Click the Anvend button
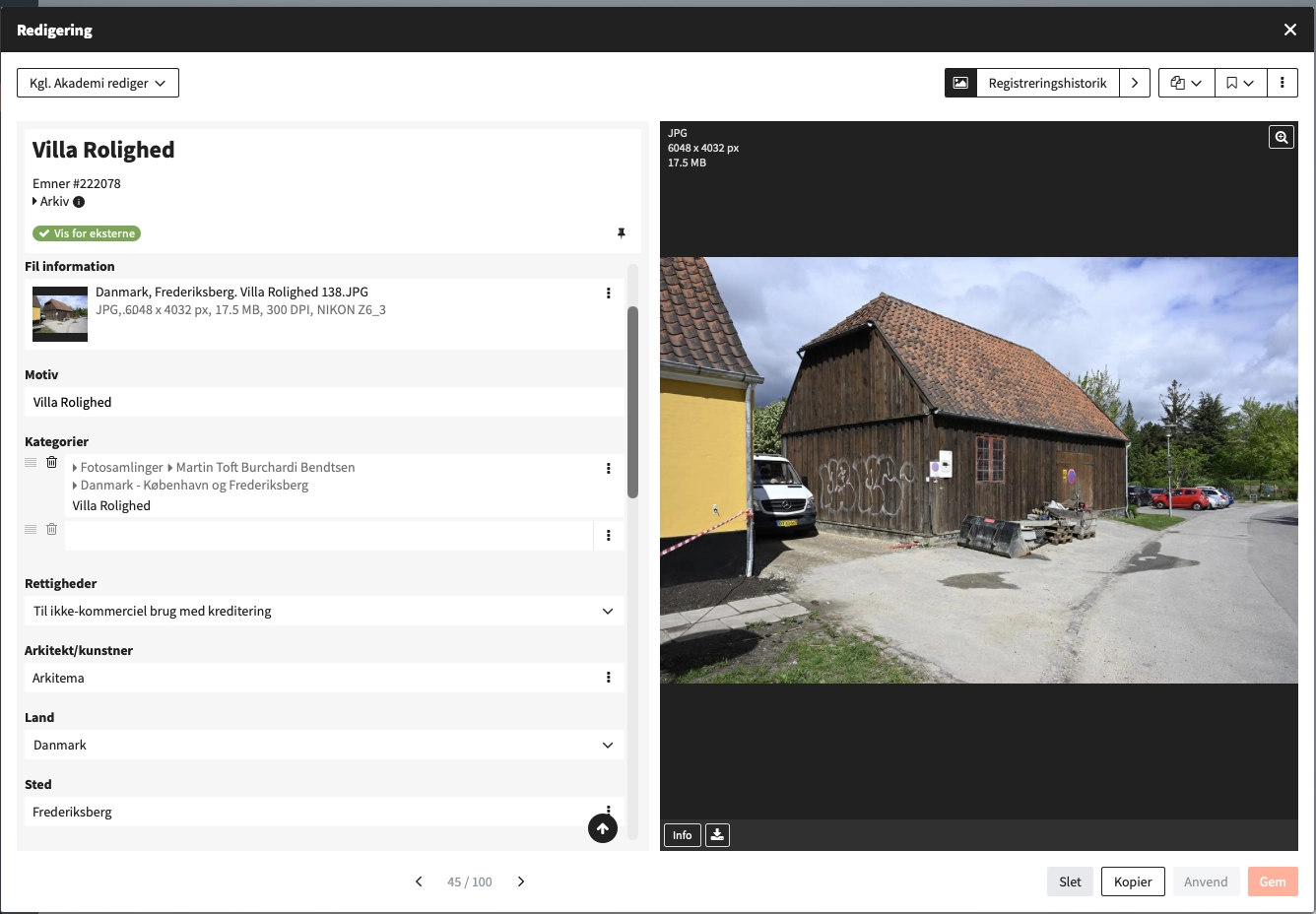The height and width of the screenshot is (914, 1316). pyautogui.click(x=1206, y=881)
